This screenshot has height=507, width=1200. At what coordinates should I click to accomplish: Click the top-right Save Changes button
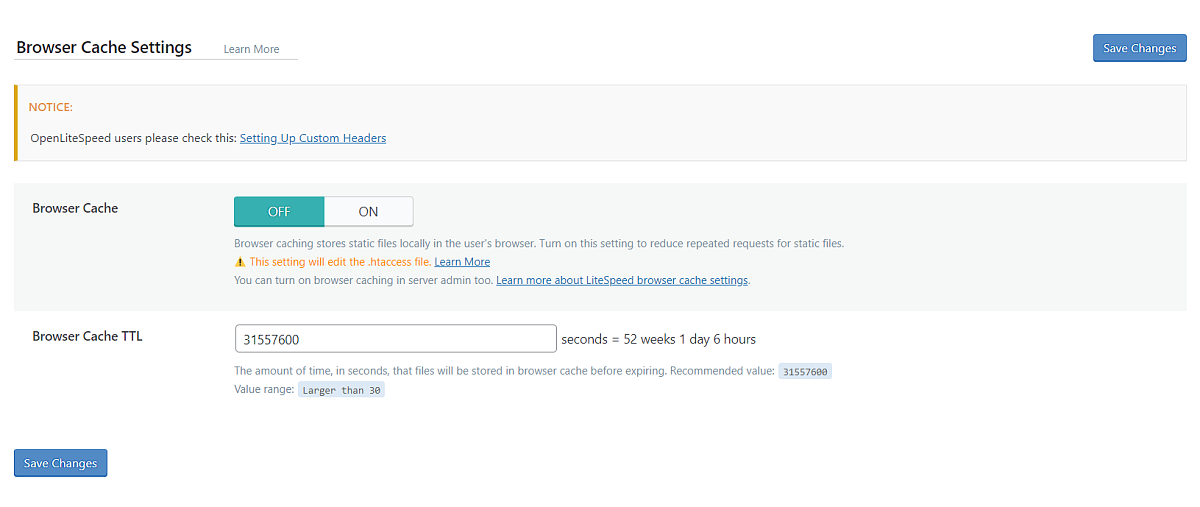1139,48
